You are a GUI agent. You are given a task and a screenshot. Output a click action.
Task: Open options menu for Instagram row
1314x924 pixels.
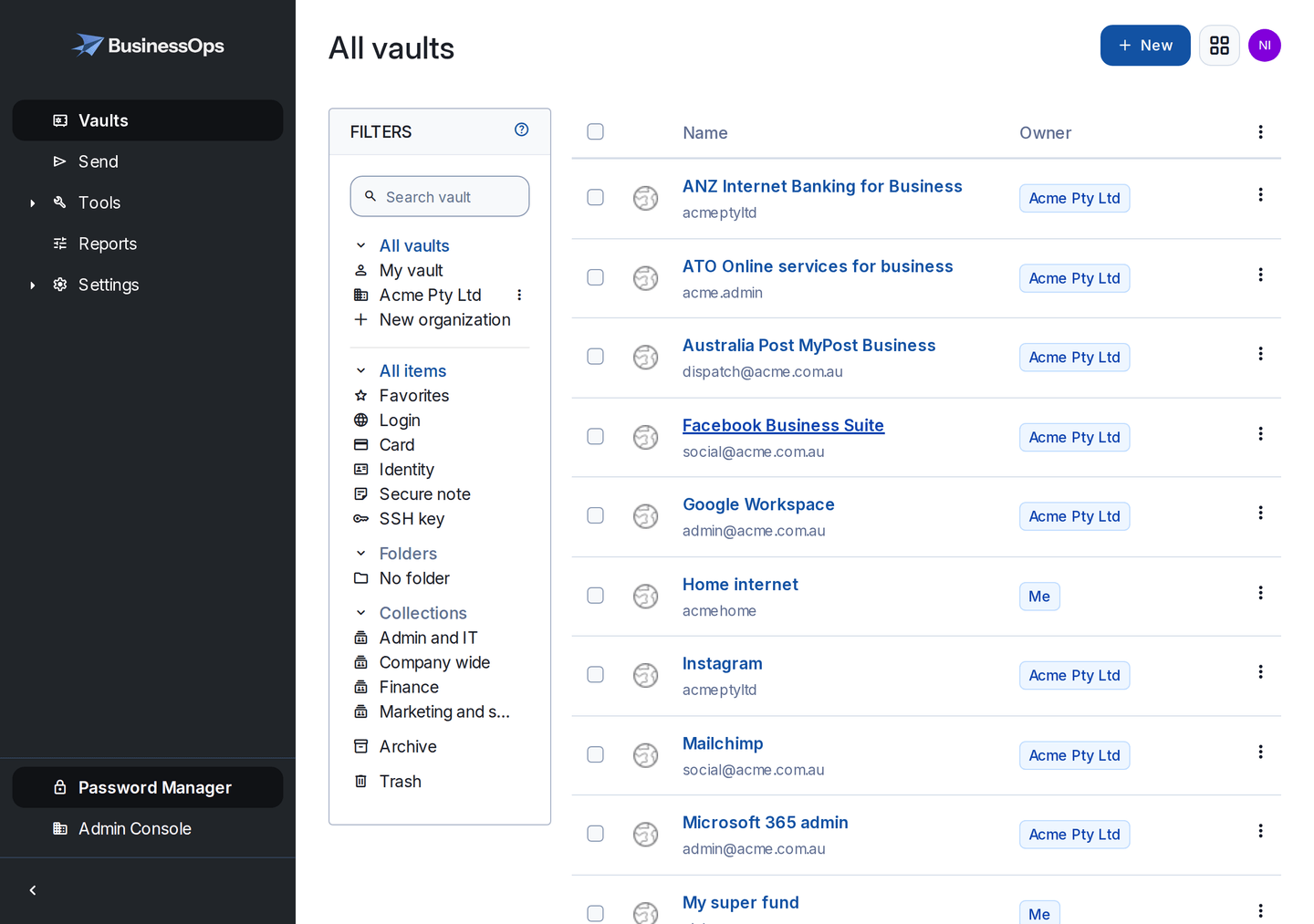tap(1260, 671)
